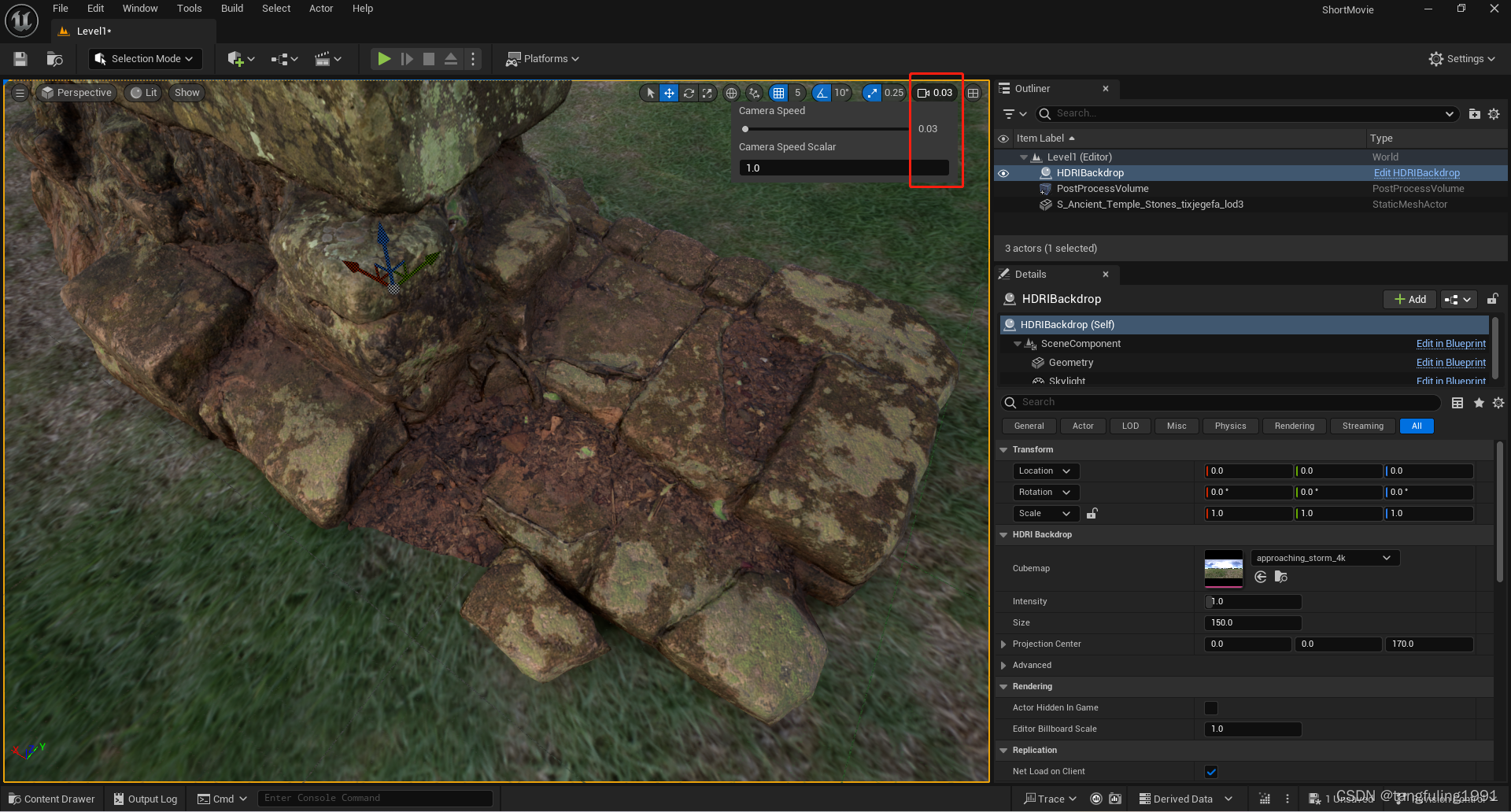Open the viewport hamburger options menu
Screen dimensions: 1511x812
(20, 93)
